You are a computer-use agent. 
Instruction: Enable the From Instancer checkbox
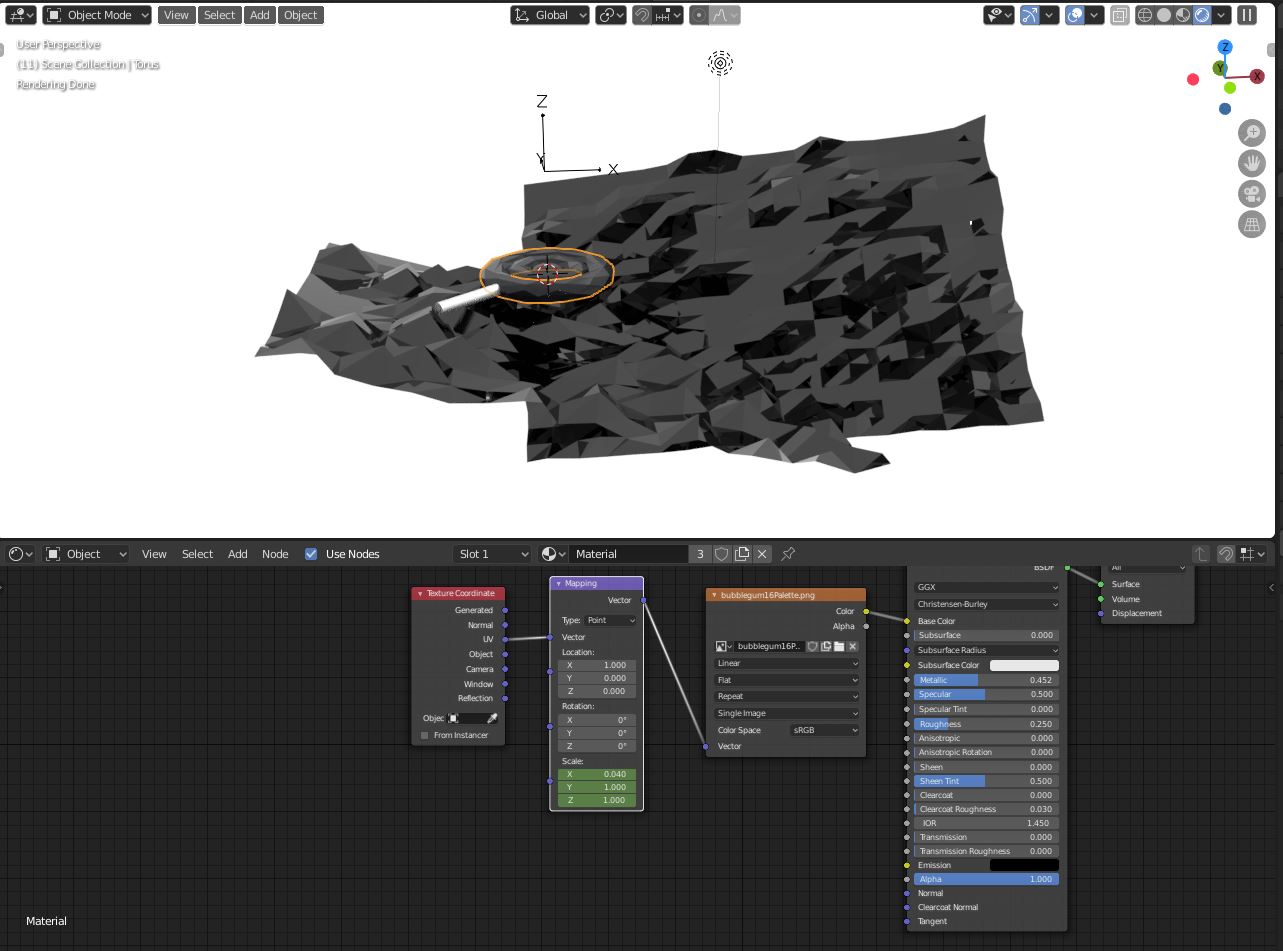(425, 735)
